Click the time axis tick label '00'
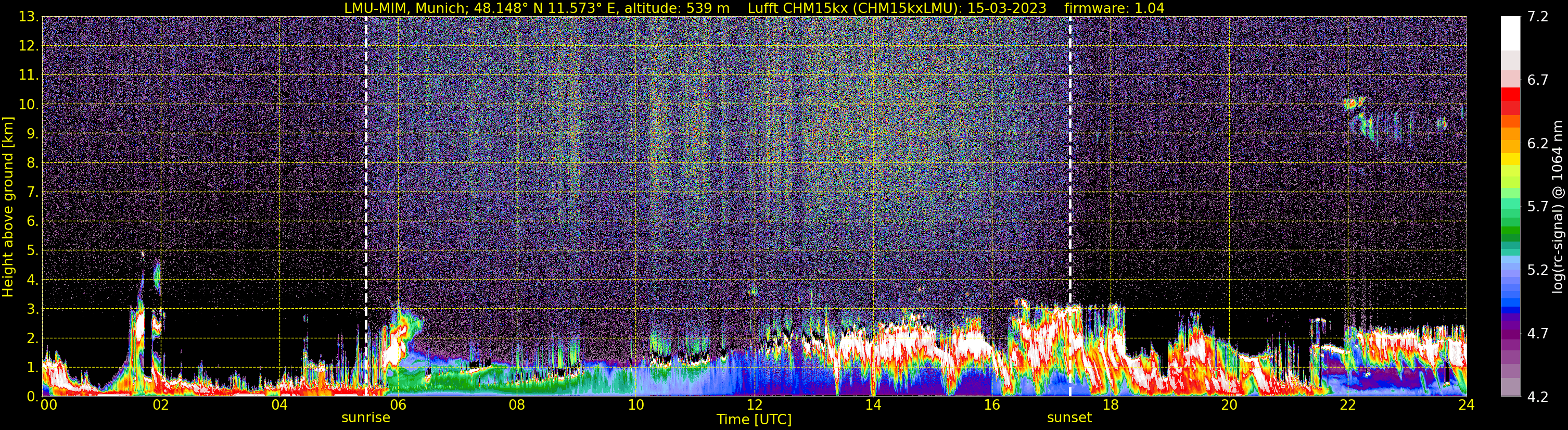This screenshot has width=1568, height=430. [49, 406]
